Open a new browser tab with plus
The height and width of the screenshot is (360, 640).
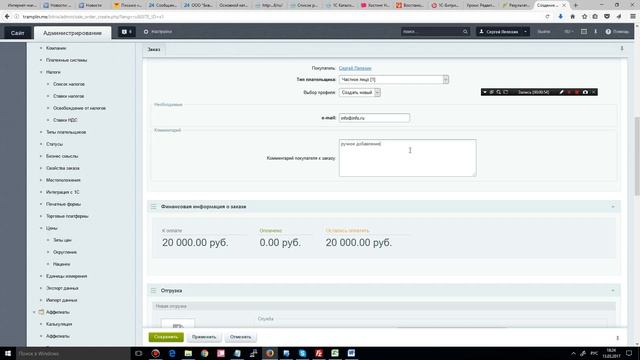pyautogui.click(x=576, y=5)
